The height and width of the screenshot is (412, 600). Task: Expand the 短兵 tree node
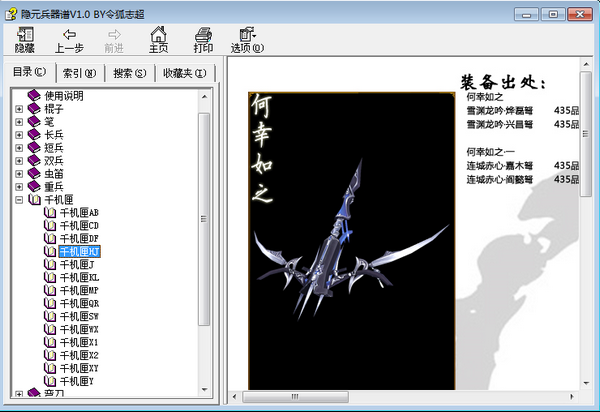coord(19,148)
